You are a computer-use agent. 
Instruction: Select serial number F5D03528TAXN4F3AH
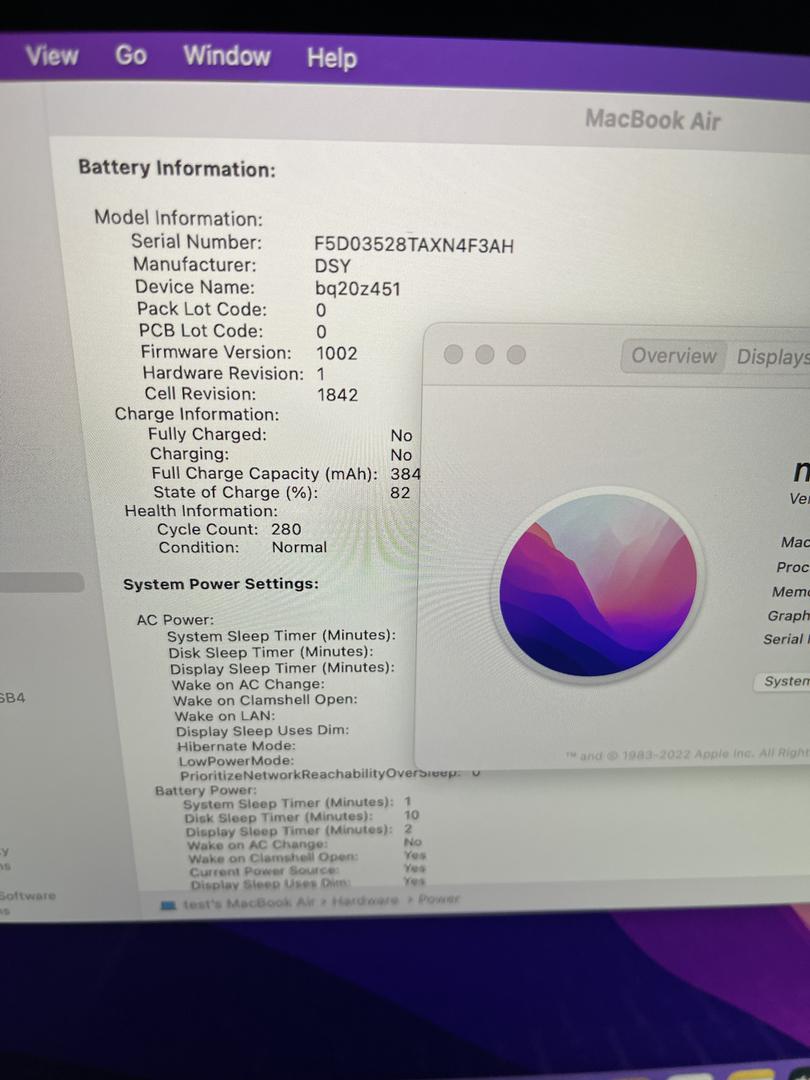414,245
